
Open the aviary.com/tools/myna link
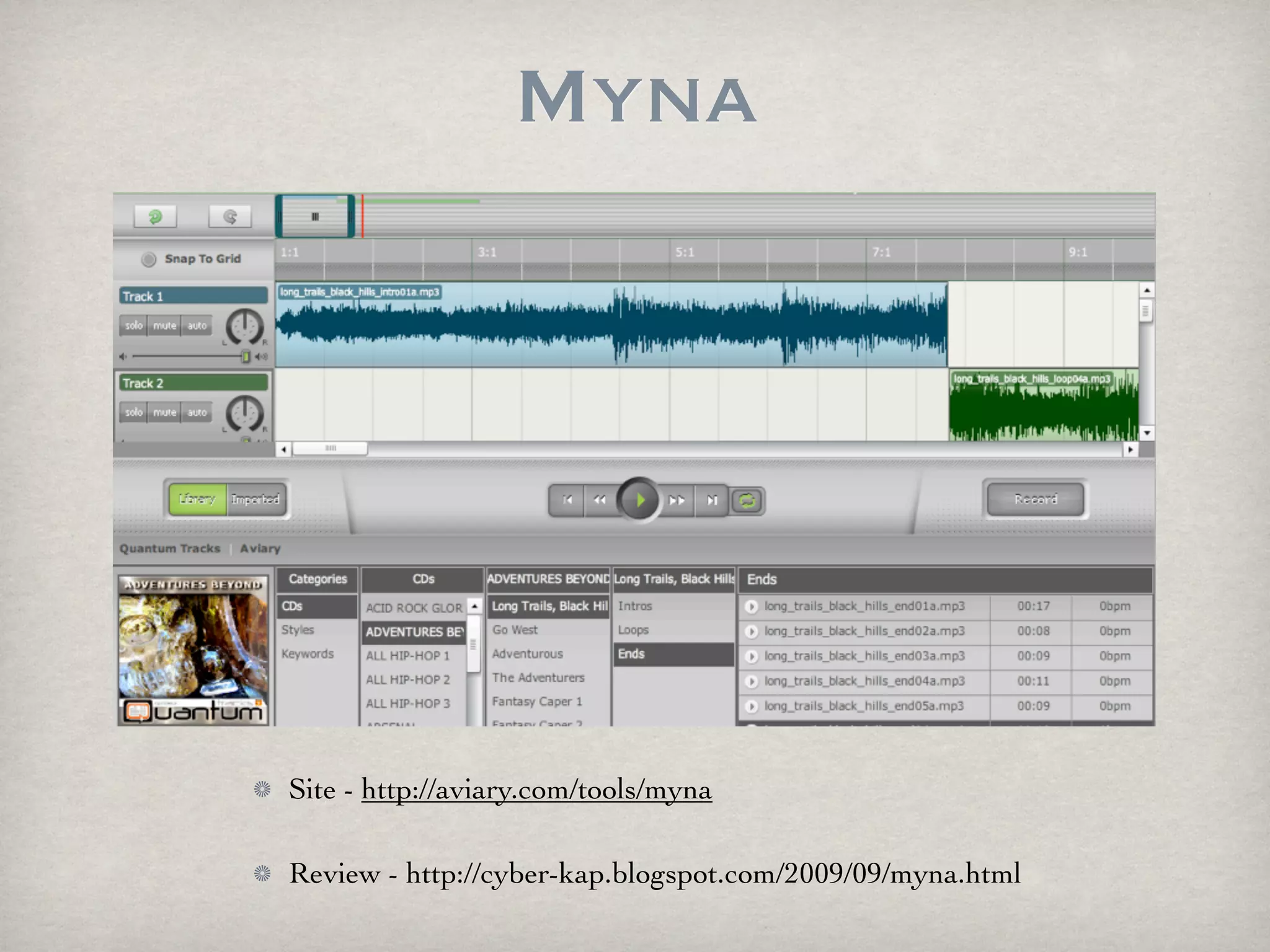pyautogui.click(x=536, y=790)
